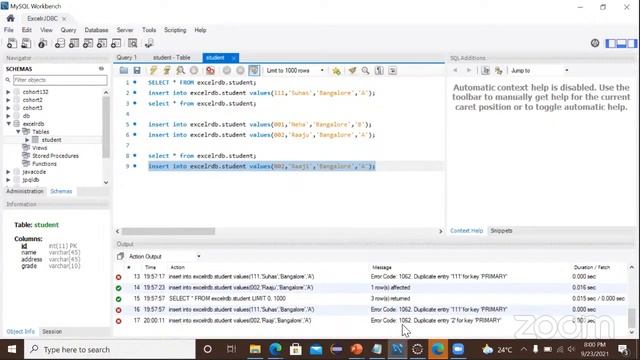This screenshot has height=360, width=640.
Task: Create a new schema icon
Action: tap(60, 43)
